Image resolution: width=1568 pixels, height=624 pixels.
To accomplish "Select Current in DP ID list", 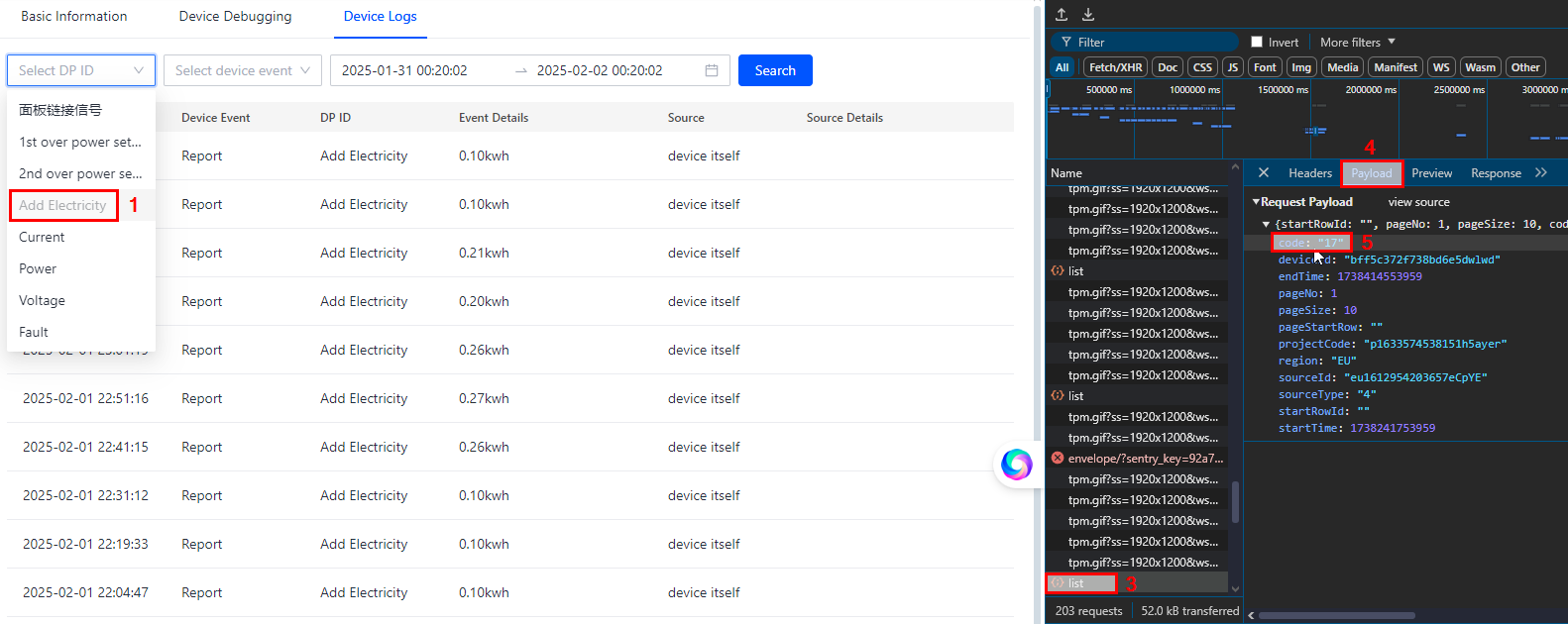I will (81, 237).
